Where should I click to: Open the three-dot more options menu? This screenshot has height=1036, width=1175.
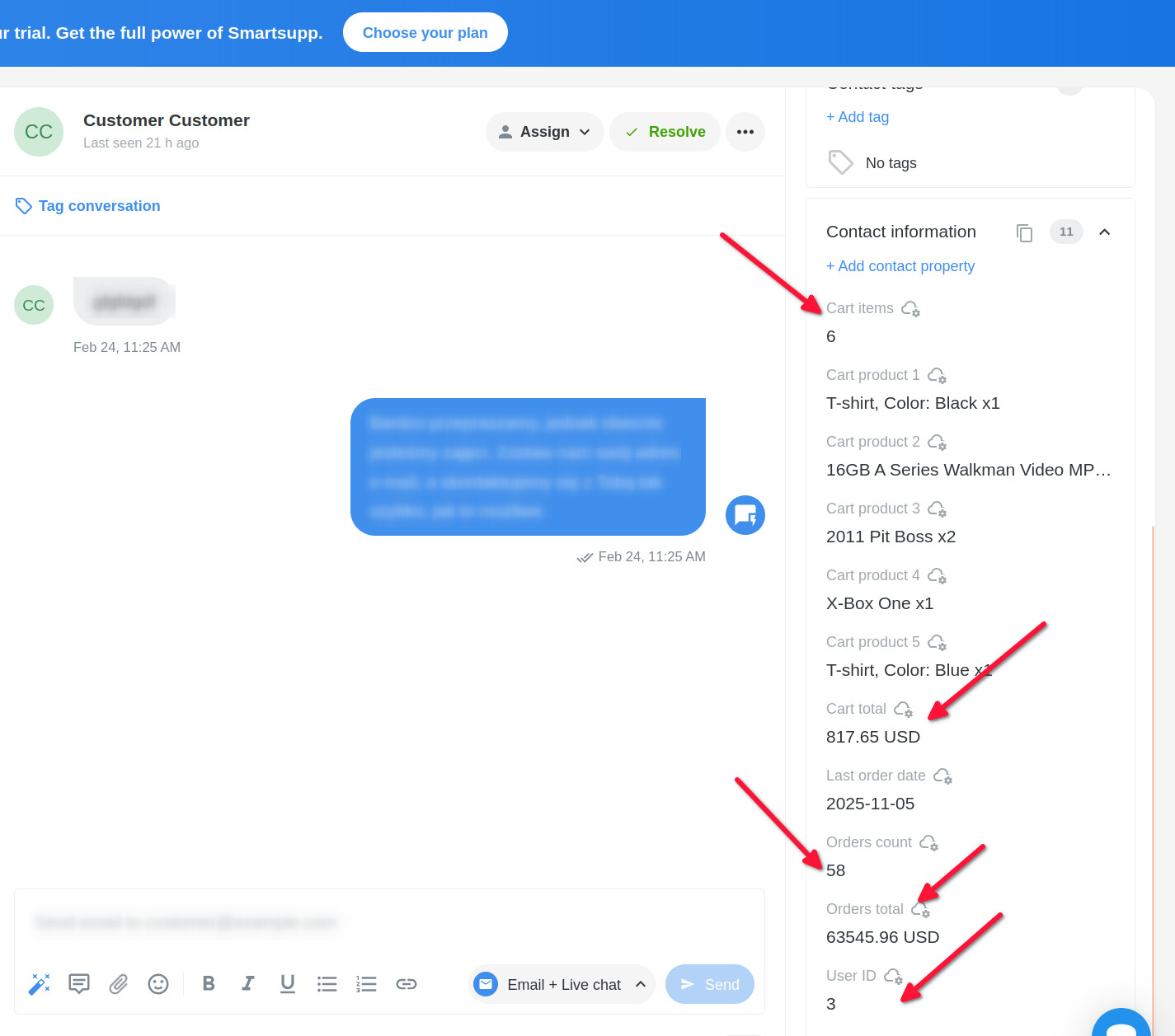(x=745, y=132)
